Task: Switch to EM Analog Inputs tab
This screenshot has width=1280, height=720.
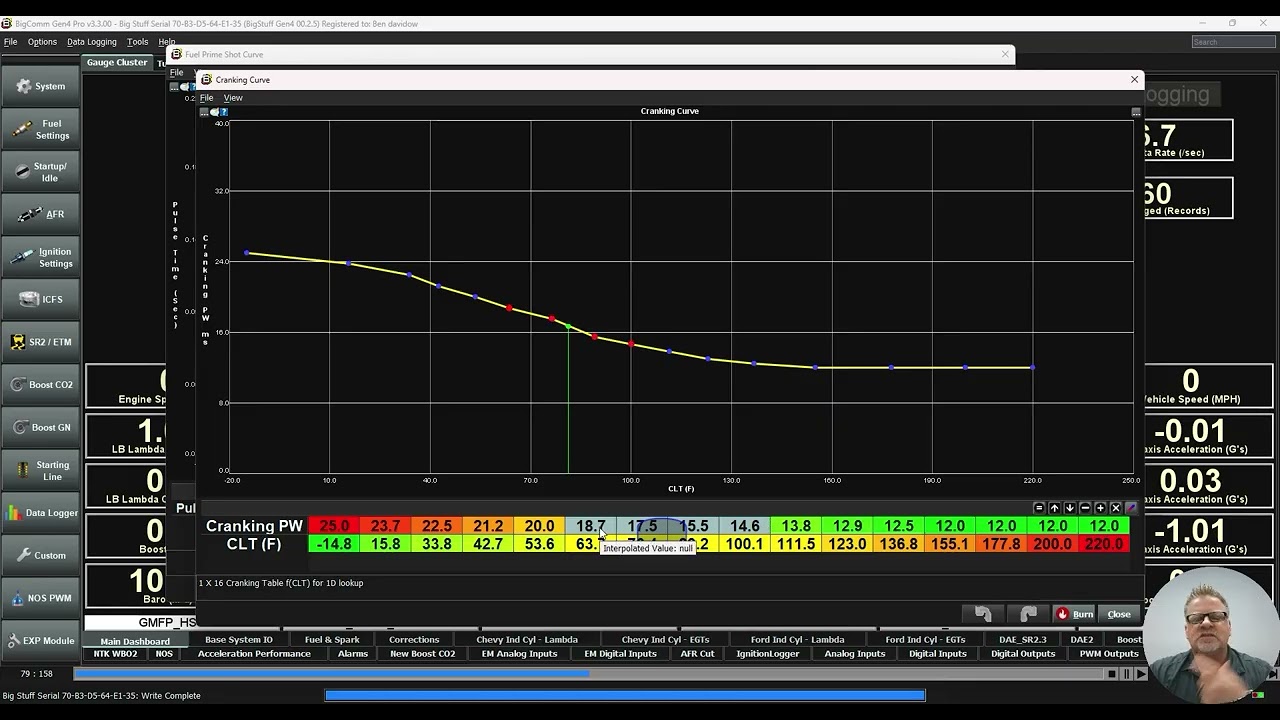Action: (519, 654)
